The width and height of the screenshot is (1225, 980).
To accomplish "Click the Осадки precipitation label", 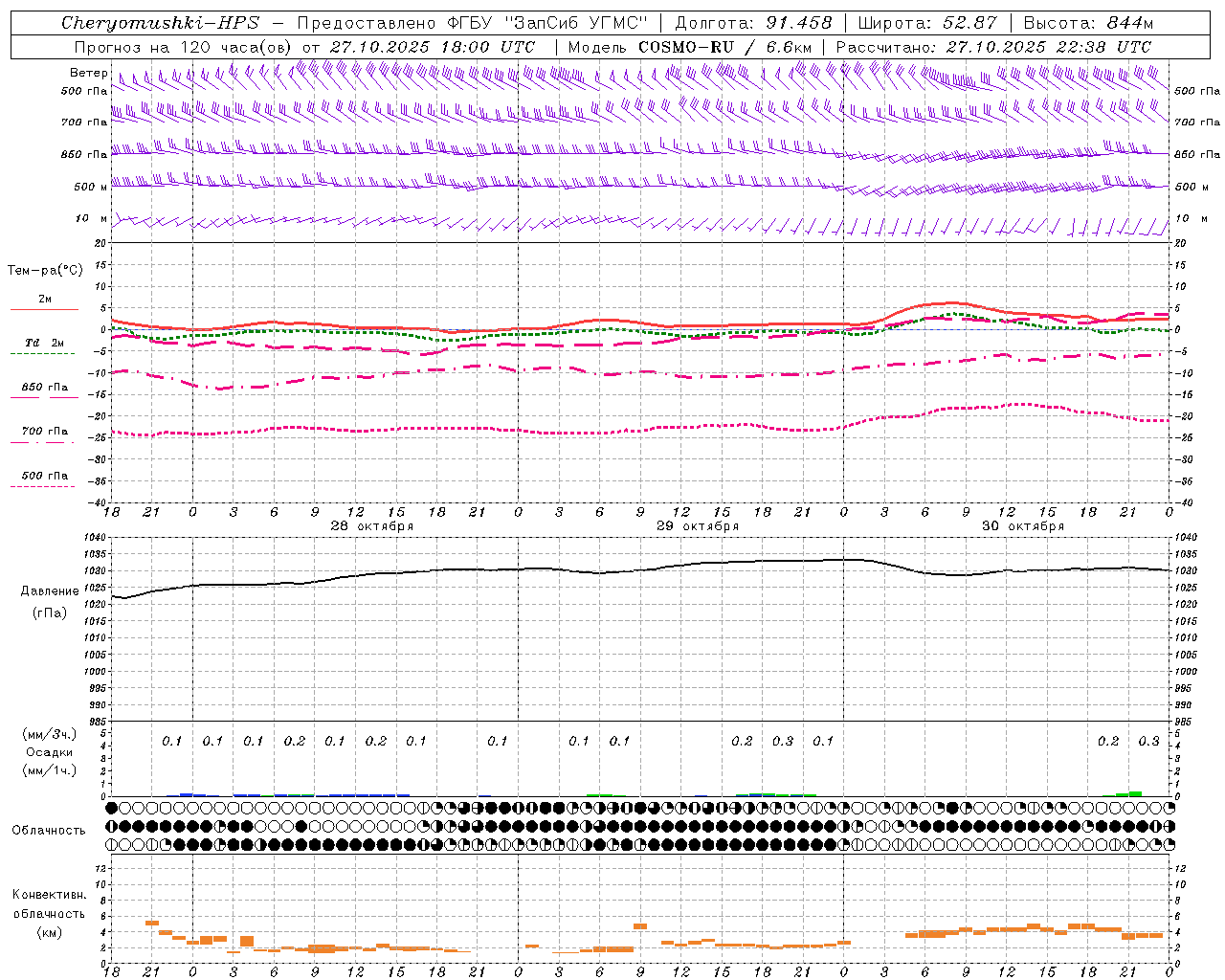I will coord(49,752).
